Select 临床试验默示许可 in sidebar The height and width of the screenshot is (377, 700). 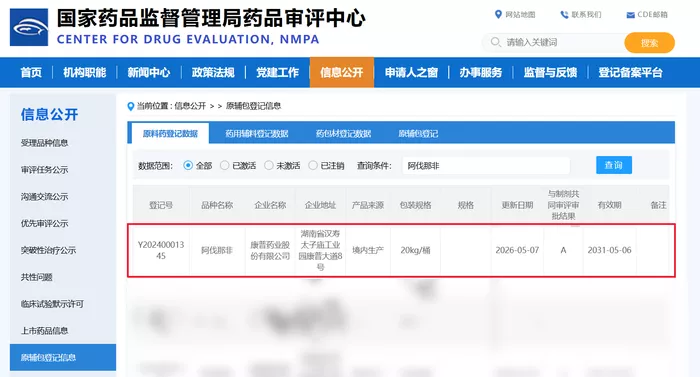click(x=52, y=304)
